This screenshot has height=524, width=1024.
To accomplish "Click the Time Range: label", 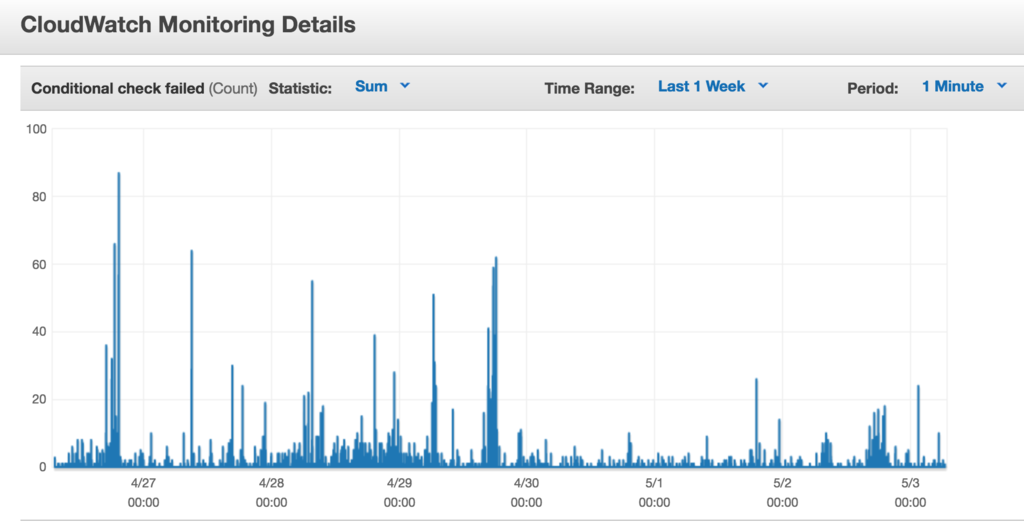I will point(590,88).
